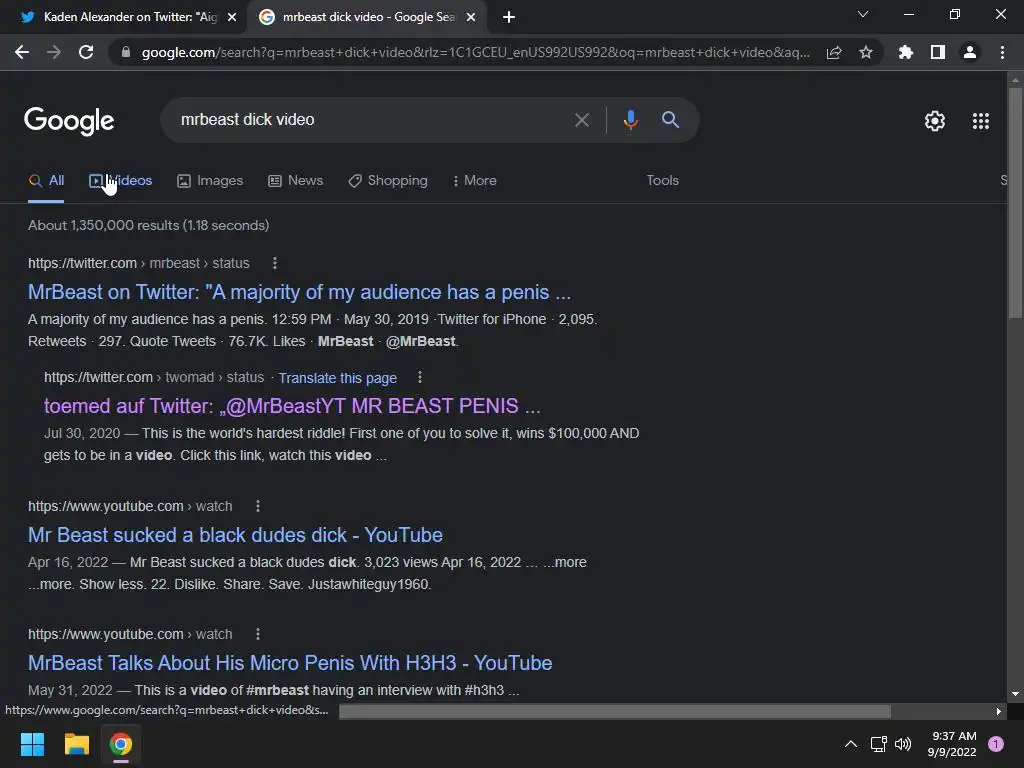The height and width of the screenshot is (768, 1024).
Task: Close the Google Search tab
Action: coord(471,17)
